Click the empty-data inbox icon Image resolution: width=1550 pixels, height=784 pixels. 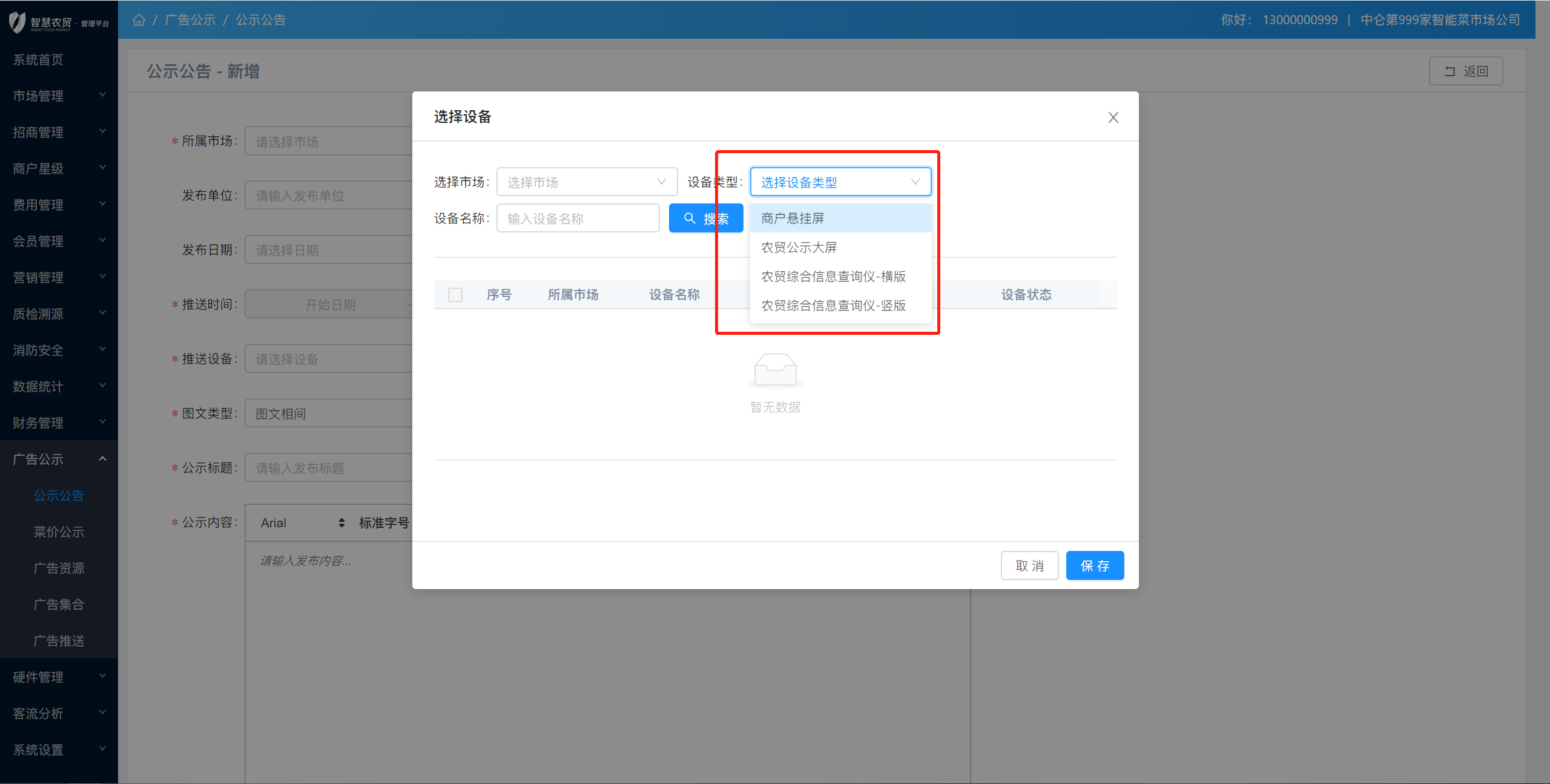775,369
